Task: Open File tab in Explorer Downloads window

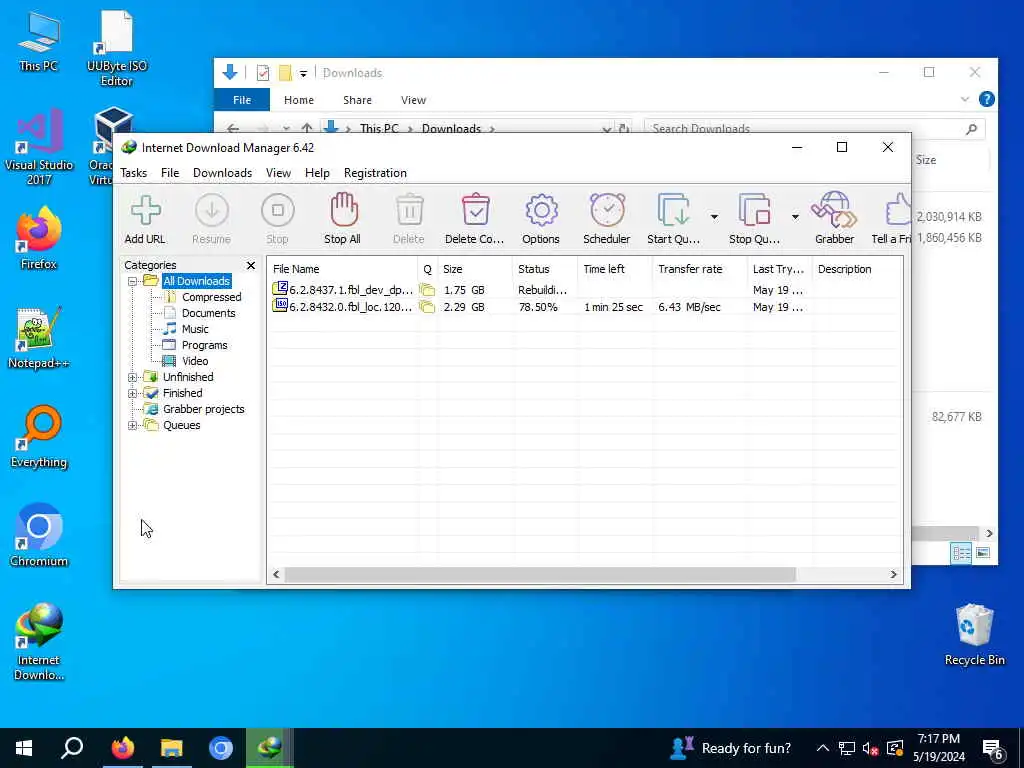Action: click(242, 100)
